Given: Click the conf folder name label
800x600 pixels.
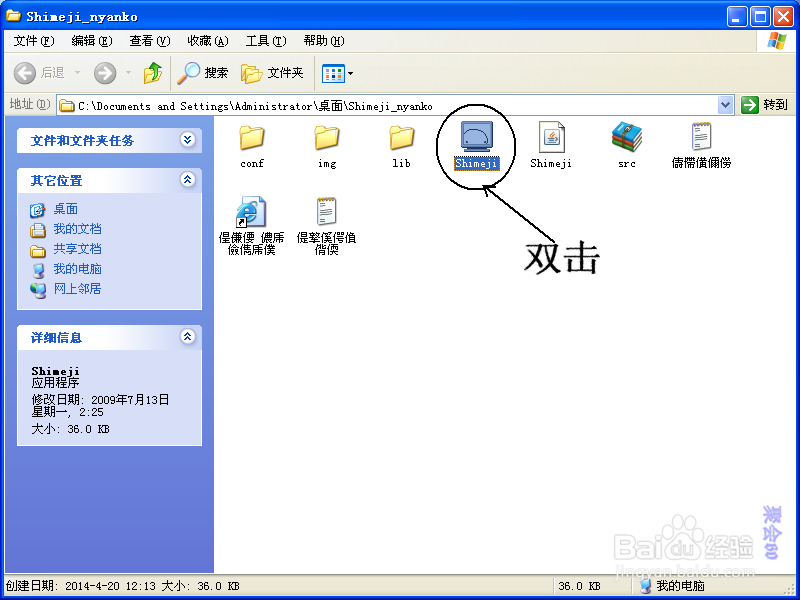Looking at the screenshot, I should (252, 163).
